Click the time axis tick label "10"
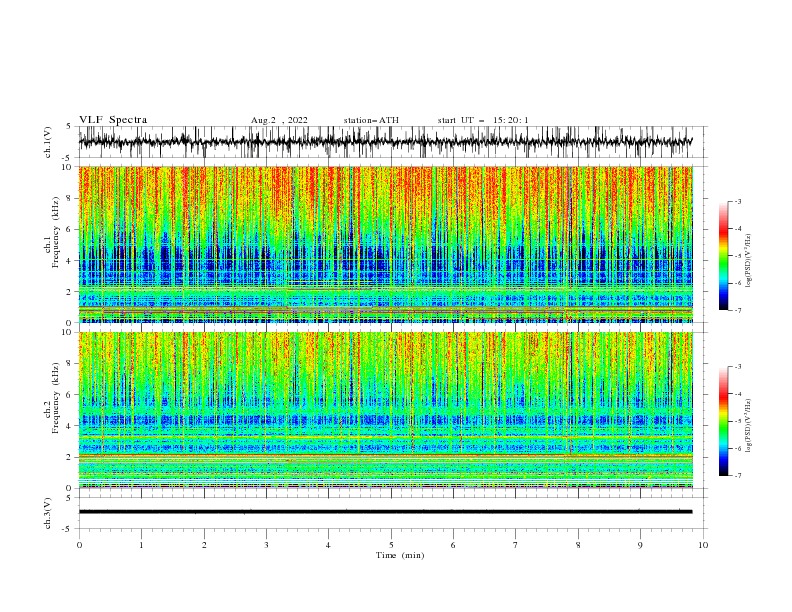 click(x=703, y=545)
